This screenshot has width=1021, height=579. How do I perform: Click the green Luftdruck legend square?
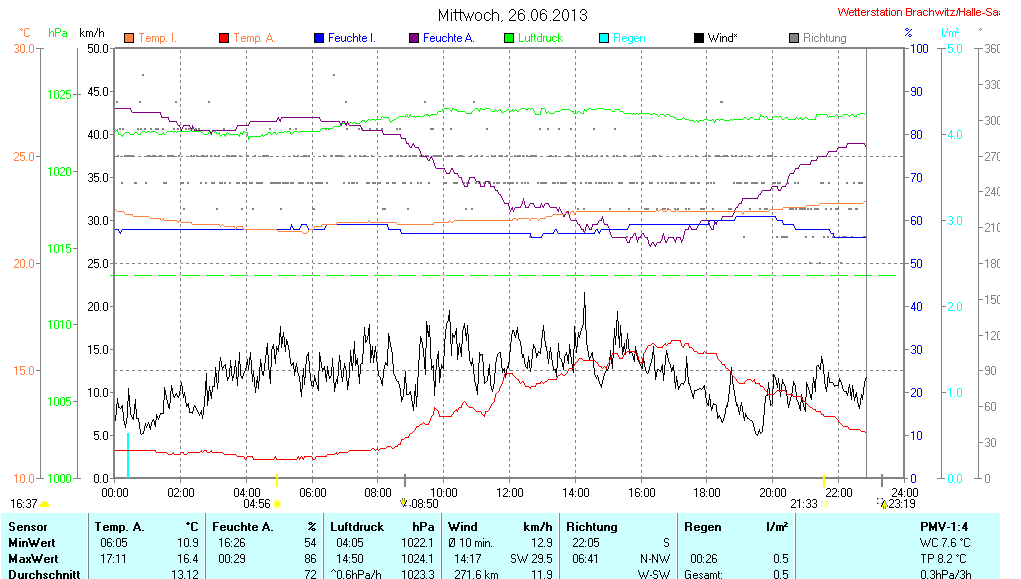509,38
